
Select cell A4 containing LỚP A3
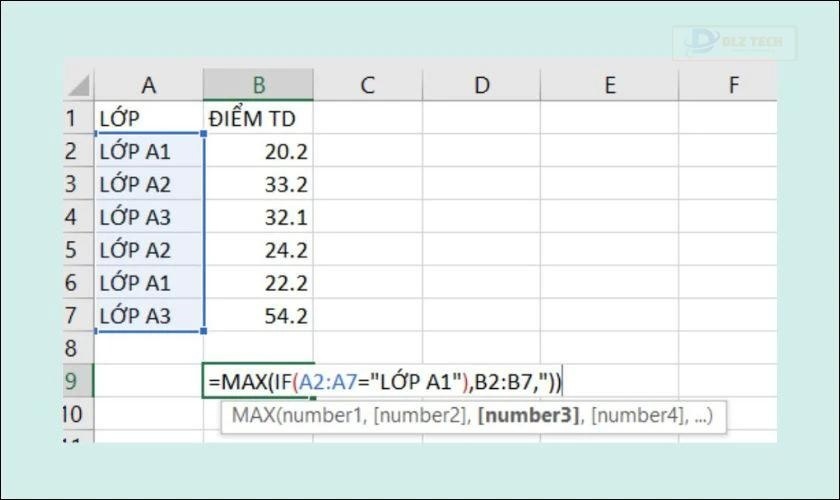148,218
